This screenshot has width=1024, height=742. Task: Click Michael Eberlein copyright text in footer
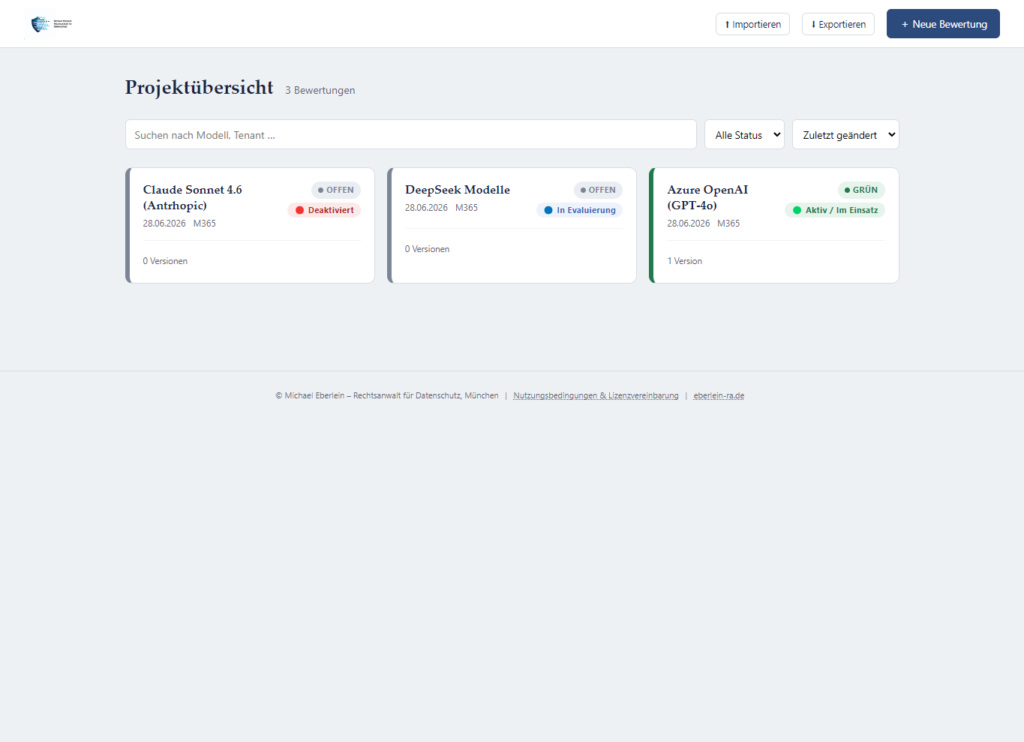click(x=387, y=396)
